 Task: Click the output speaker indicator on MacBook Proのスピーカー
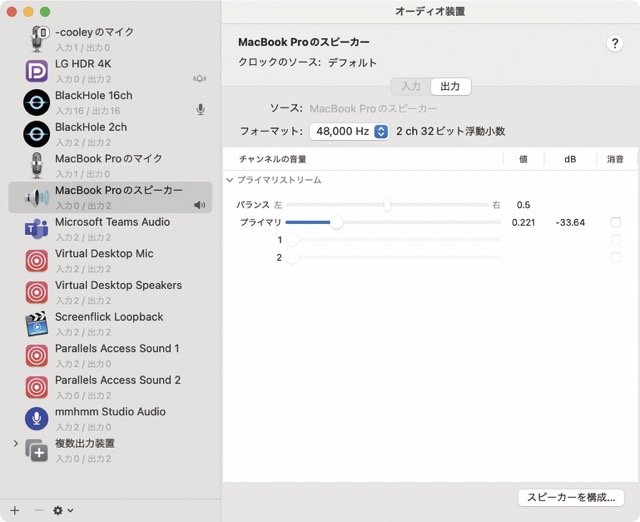tap(200, 205)
